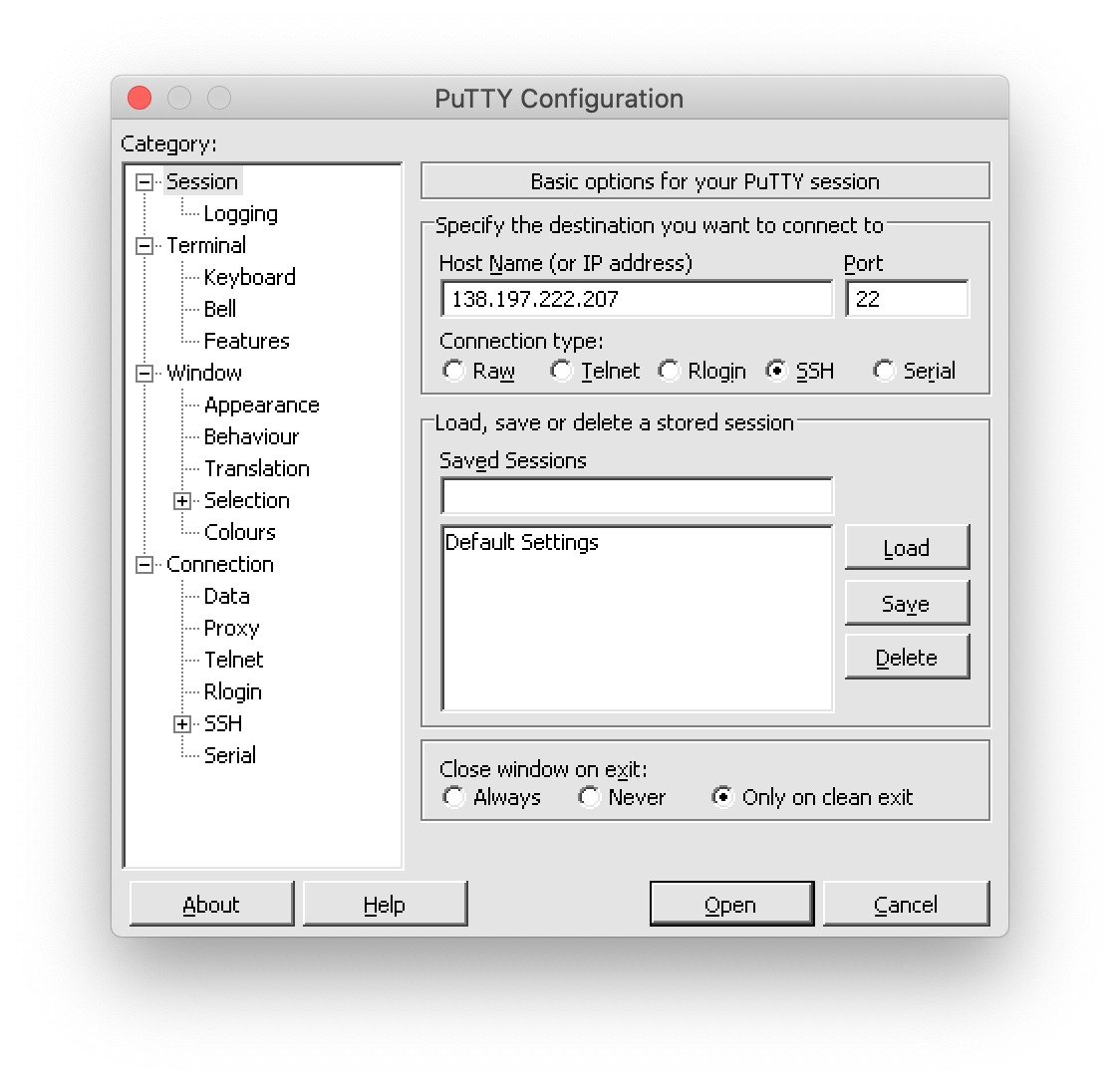This screenshot has height=1084, width=1120.
Task: Collapse the Window tree node
Action: [144, 374]
